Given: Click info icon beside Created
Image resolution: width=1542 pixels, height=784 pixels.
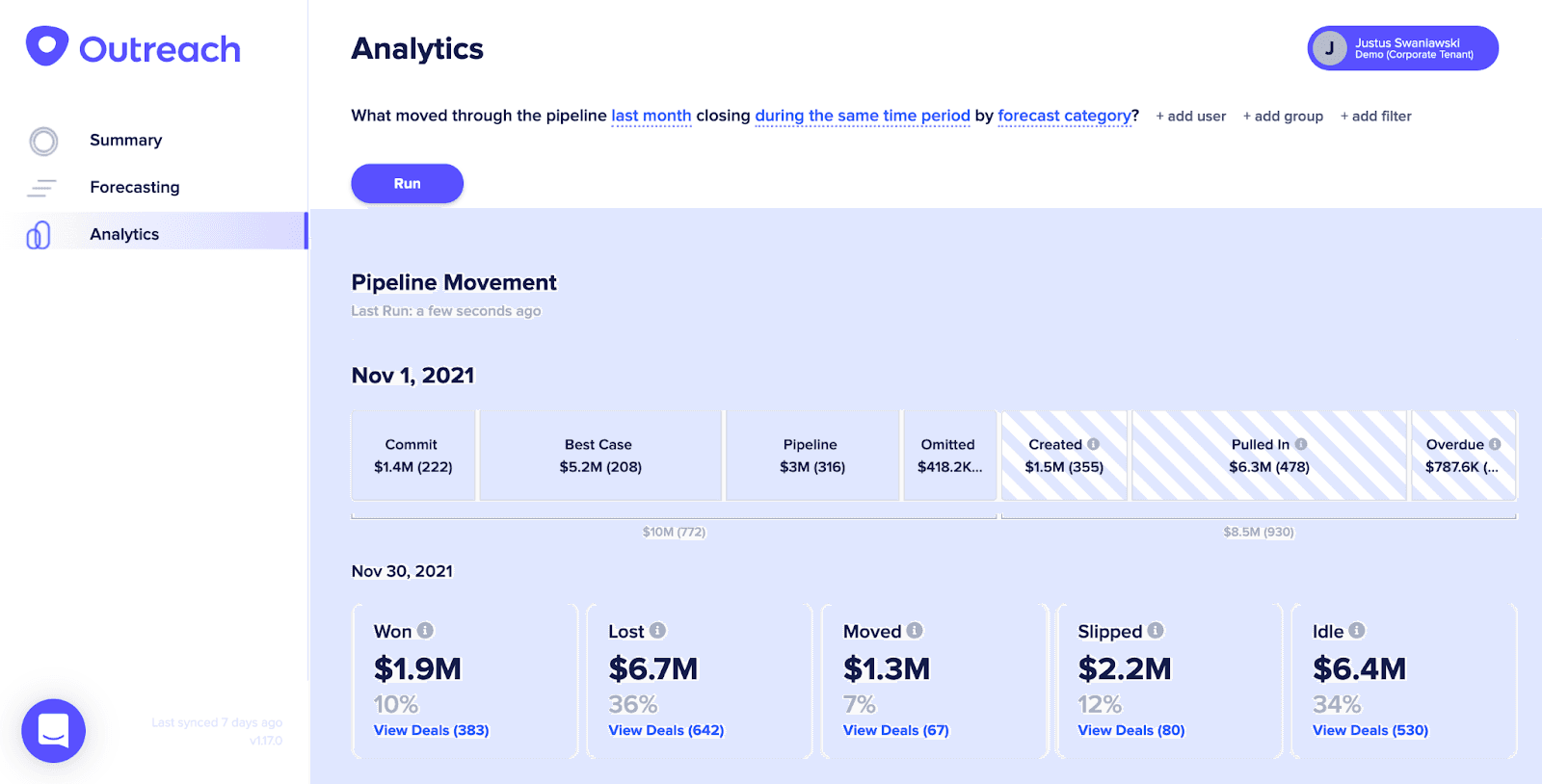Looking at the screenshot, I should pyautogui.click(x=1093, y=444).
